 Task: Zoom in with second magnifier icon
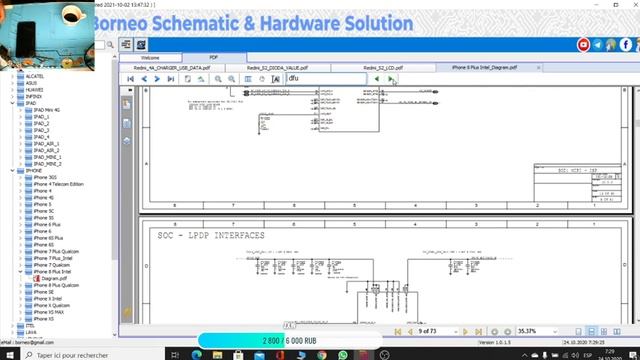(231, 79)
